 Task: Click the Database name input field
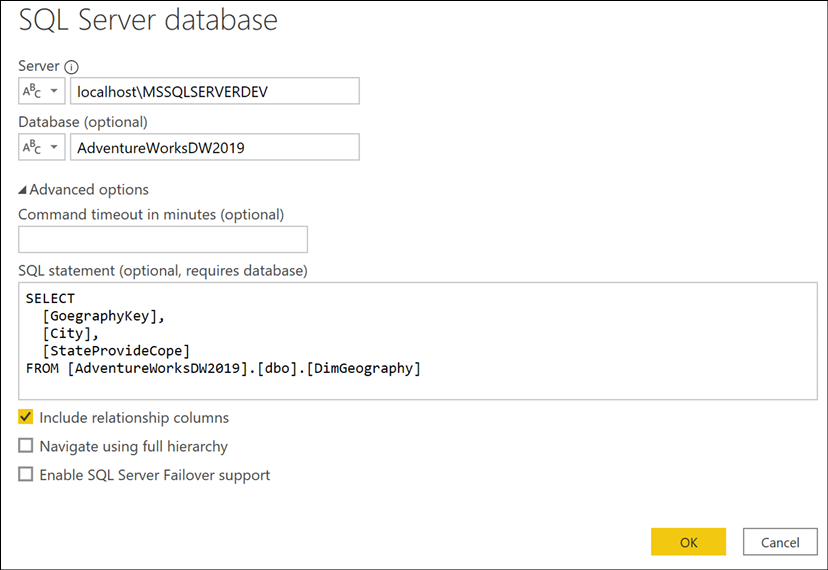215,147
